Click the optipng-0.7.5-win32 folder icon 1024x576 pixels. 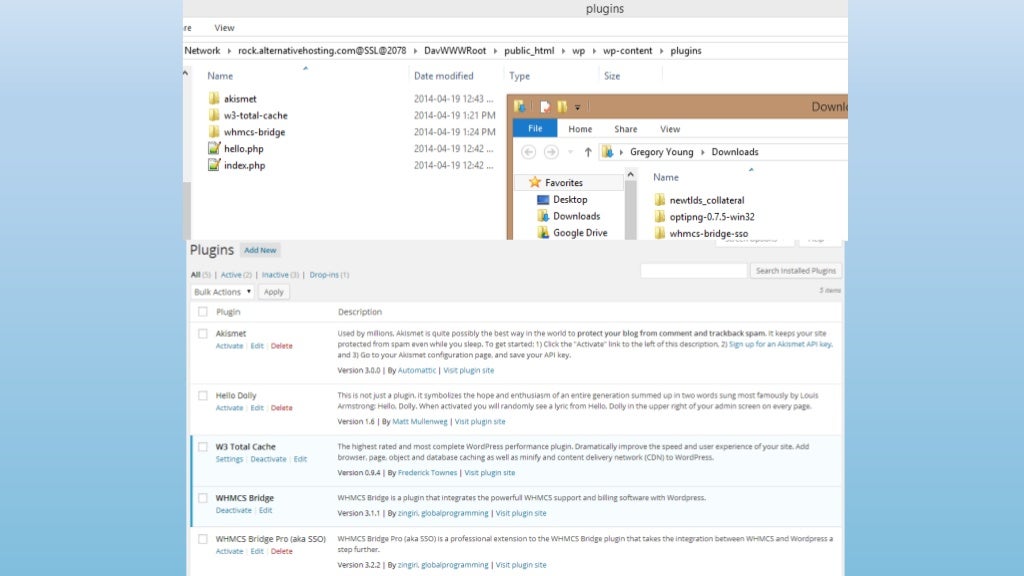(660, 217)
